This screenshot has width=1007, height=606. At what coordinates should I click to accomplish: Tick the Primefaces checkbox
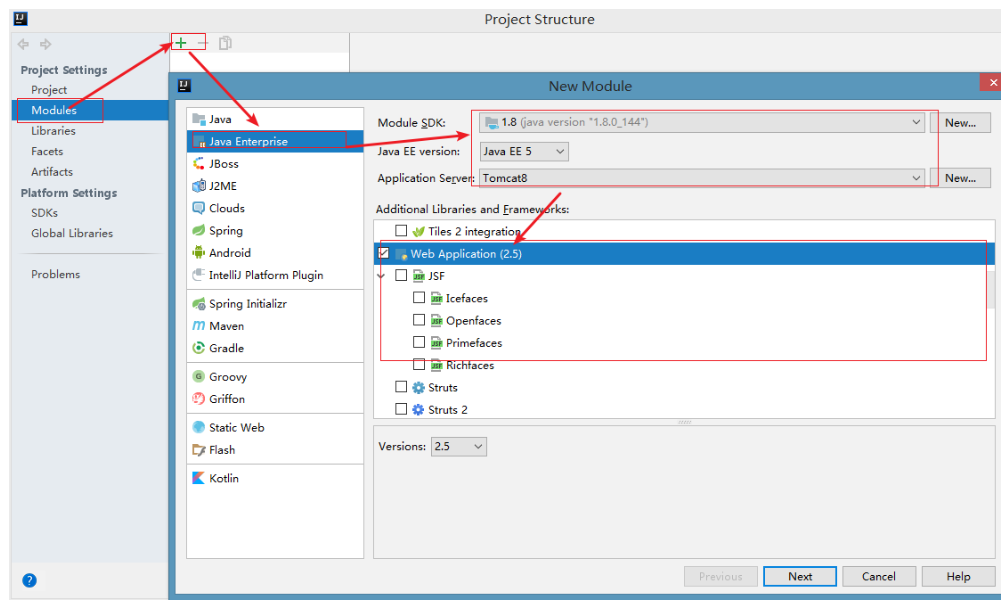(419, 342)
